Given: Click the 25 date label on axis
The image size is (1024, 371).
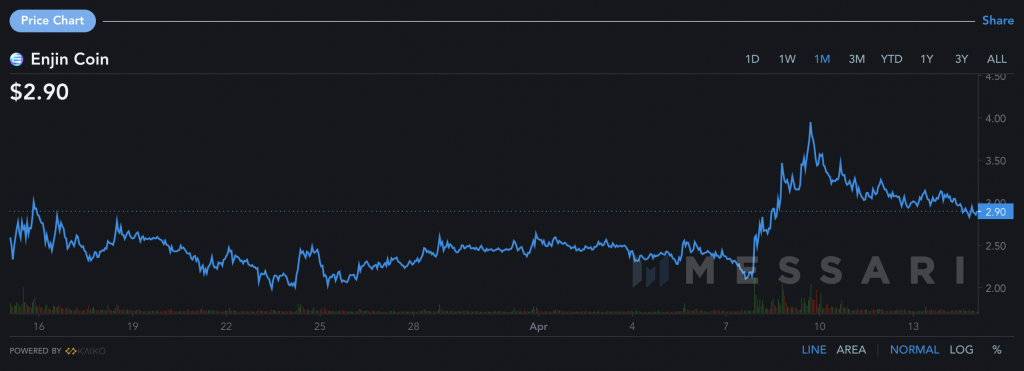Looking at the screenshot, I should tap(319, 326).
